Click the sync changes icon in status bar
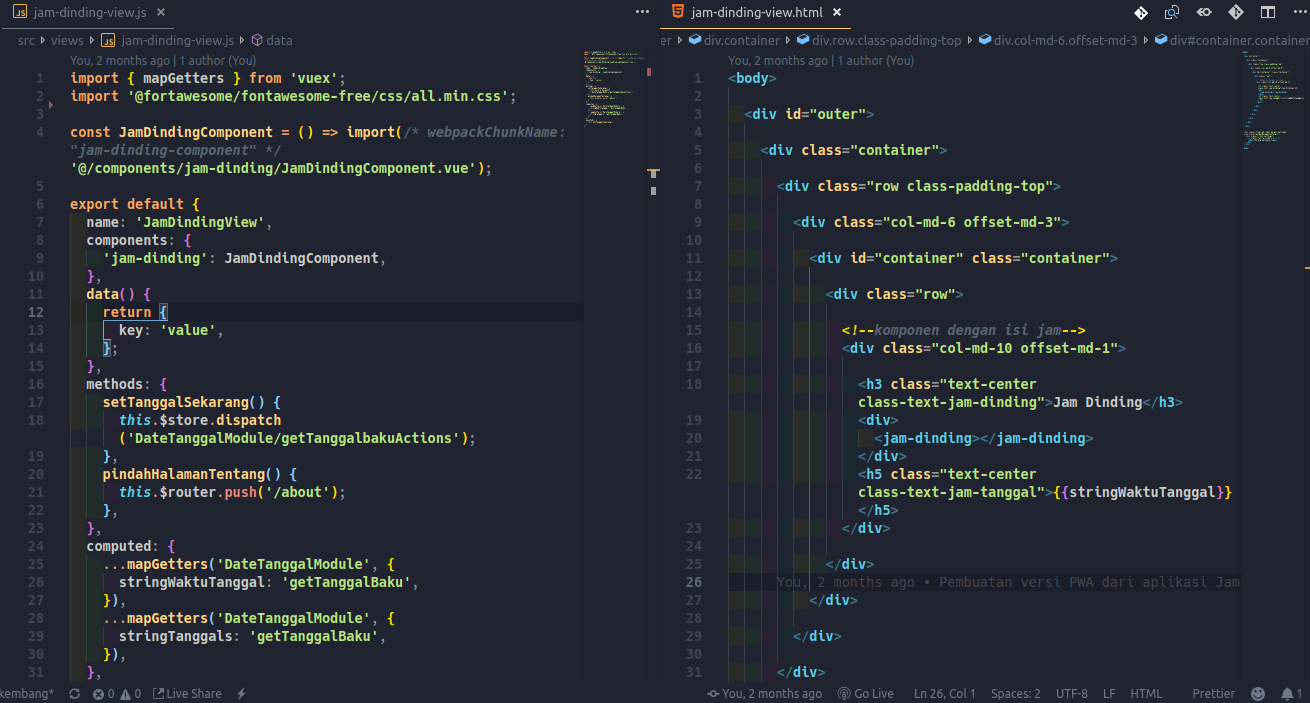The image size is (1310, 703). pyautogui.click(x=75, y=693)
